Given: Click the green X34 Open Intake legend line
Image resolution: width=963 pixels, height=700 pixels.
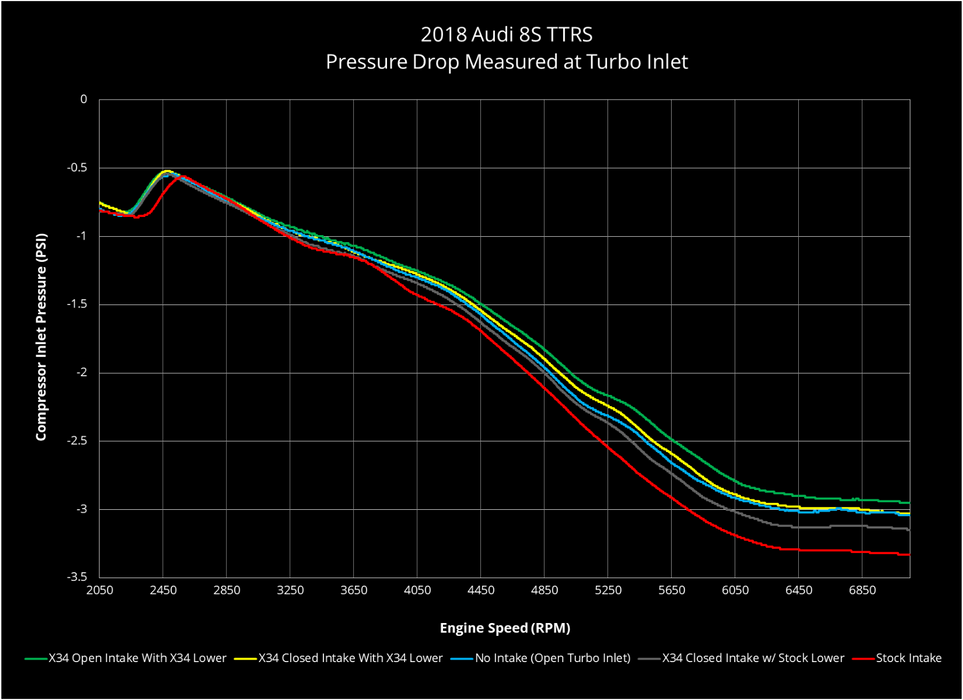Looking at the screenshot, I should (37, 658).
